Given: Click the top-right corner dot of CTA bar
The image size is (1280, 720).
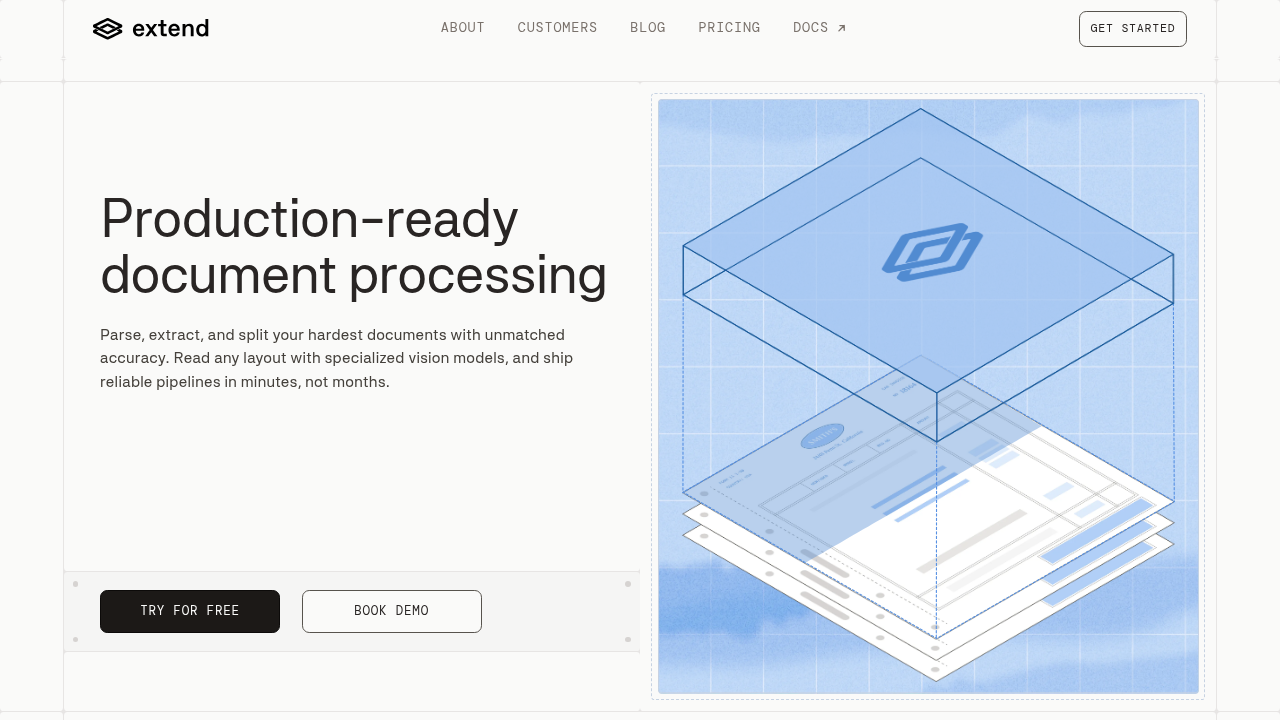Looking at the screenshot, I should (x=628, y=584).
